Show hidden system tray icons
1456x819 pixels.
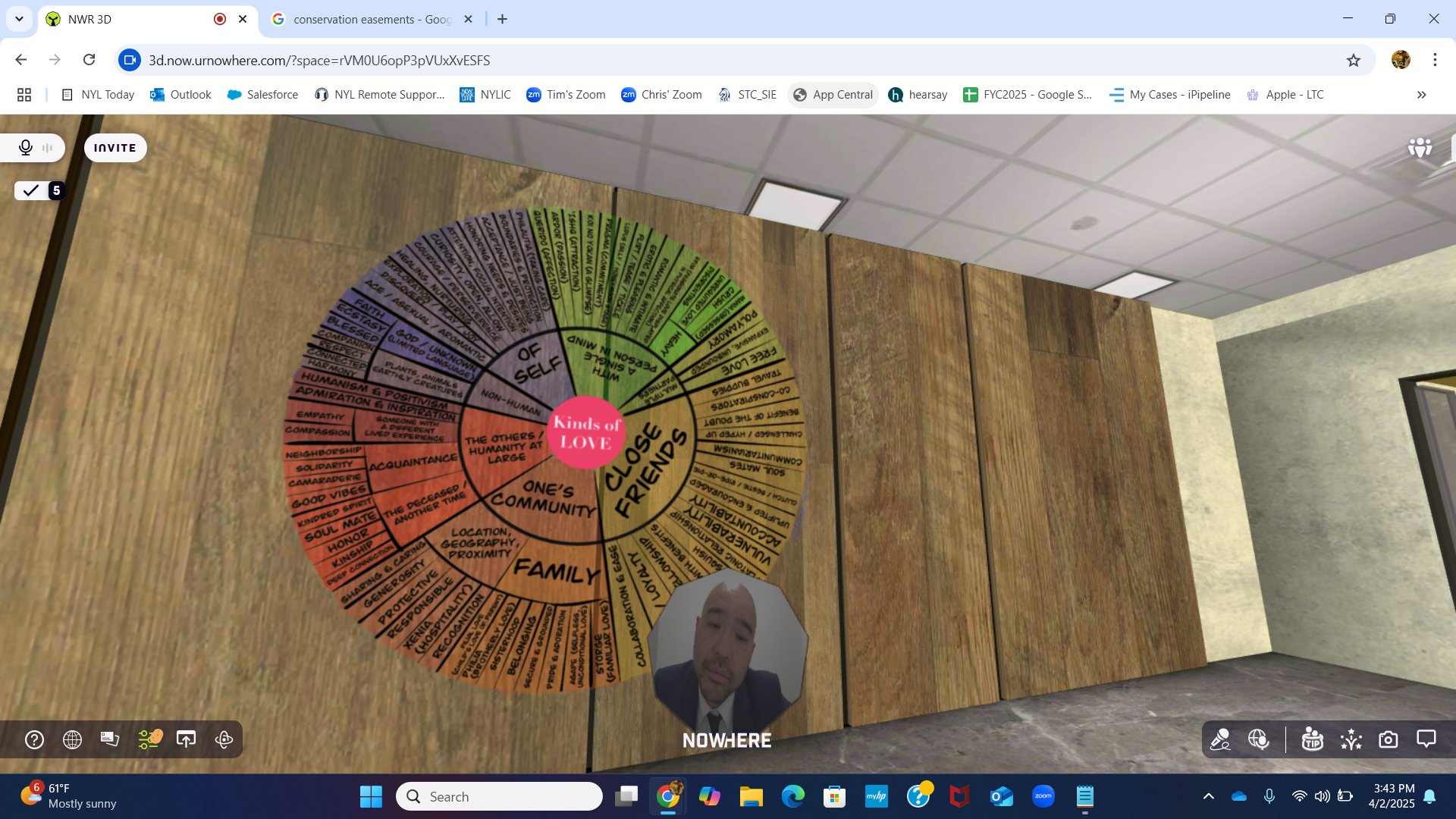click(1209, 796)
